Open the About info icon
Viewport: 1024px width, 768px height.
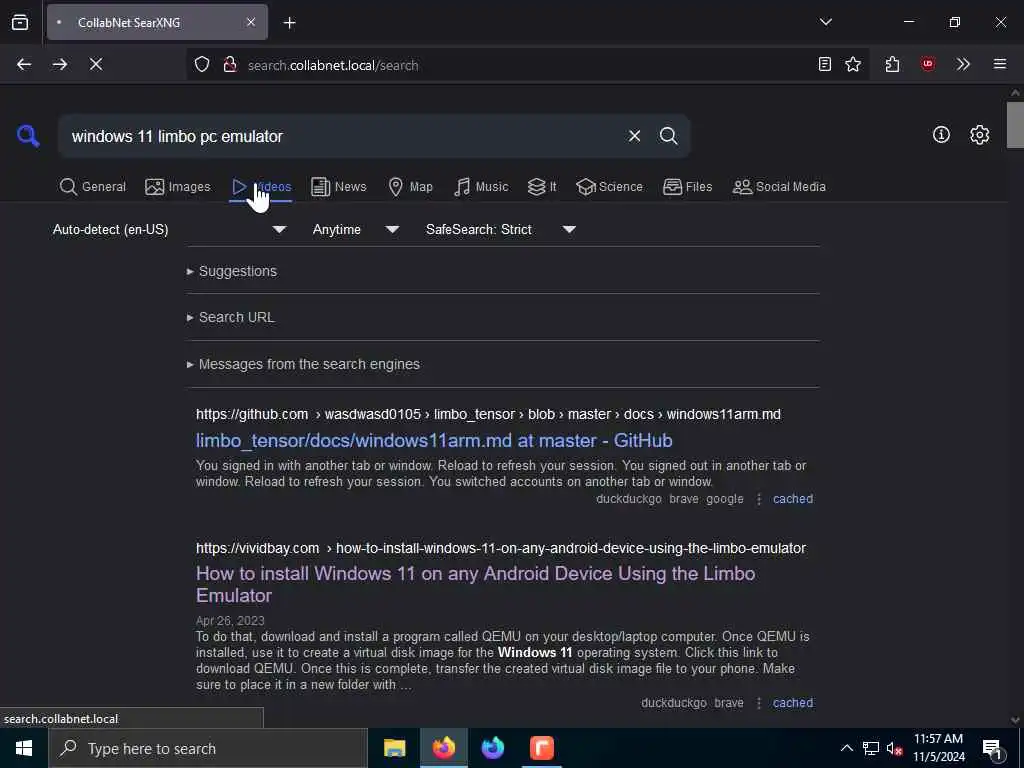click(940, 135)
